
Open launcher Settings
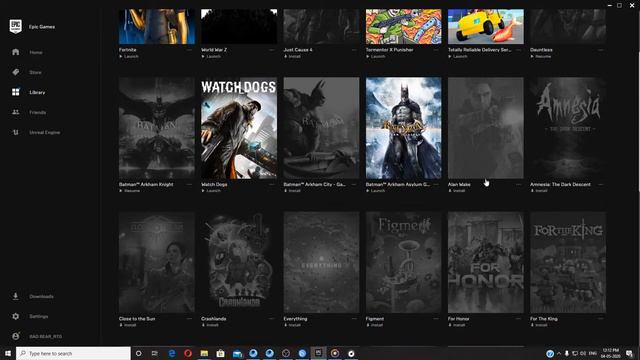click(39, 316)
